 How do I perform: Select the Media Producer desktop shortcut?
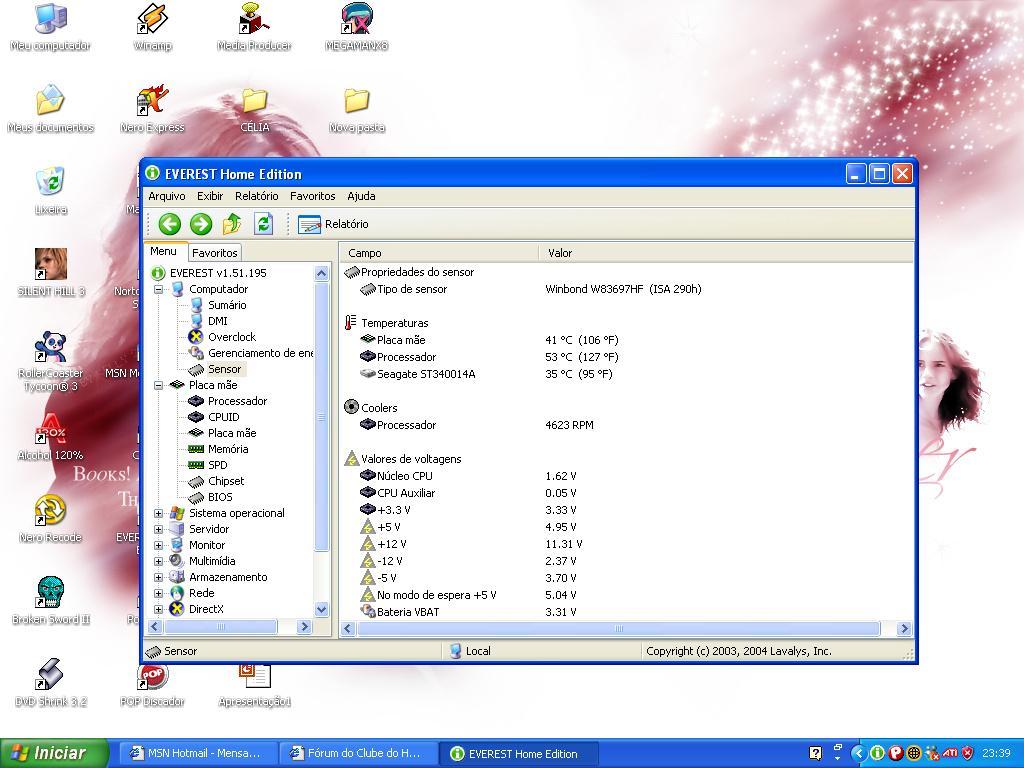click(254, 28)
